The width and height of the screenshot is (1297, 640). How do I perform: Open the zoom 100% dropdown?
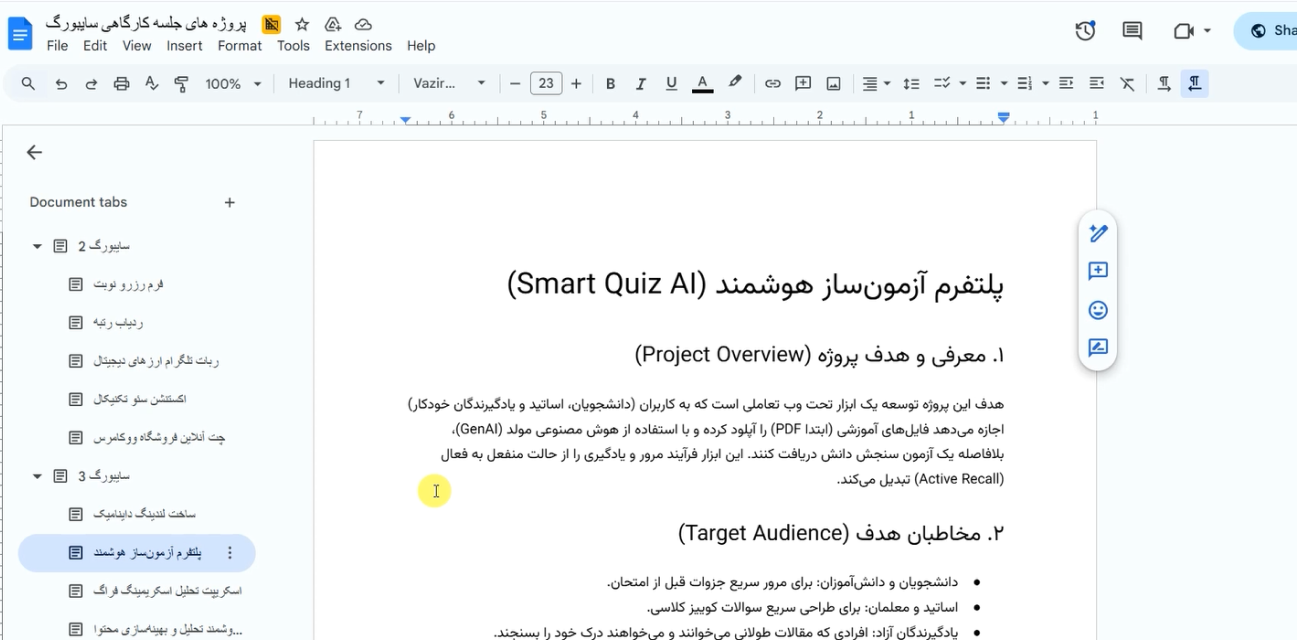[233, 84]
